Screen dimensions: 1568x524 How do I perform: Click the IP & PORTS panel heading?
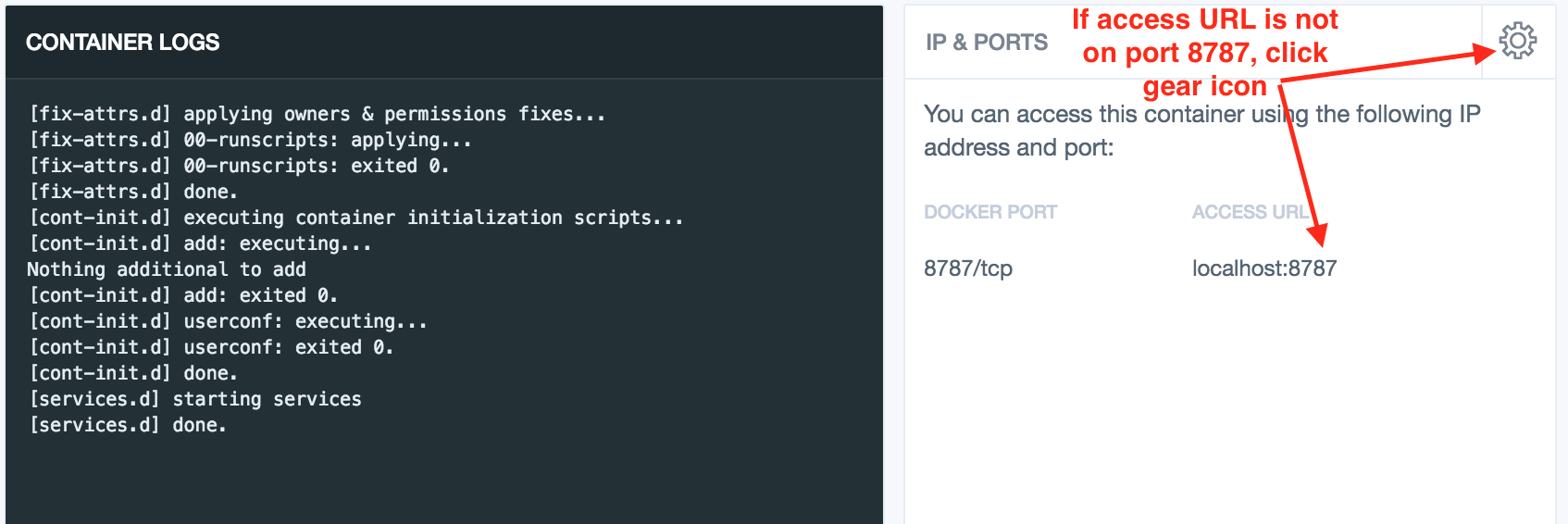pos(987,42)
